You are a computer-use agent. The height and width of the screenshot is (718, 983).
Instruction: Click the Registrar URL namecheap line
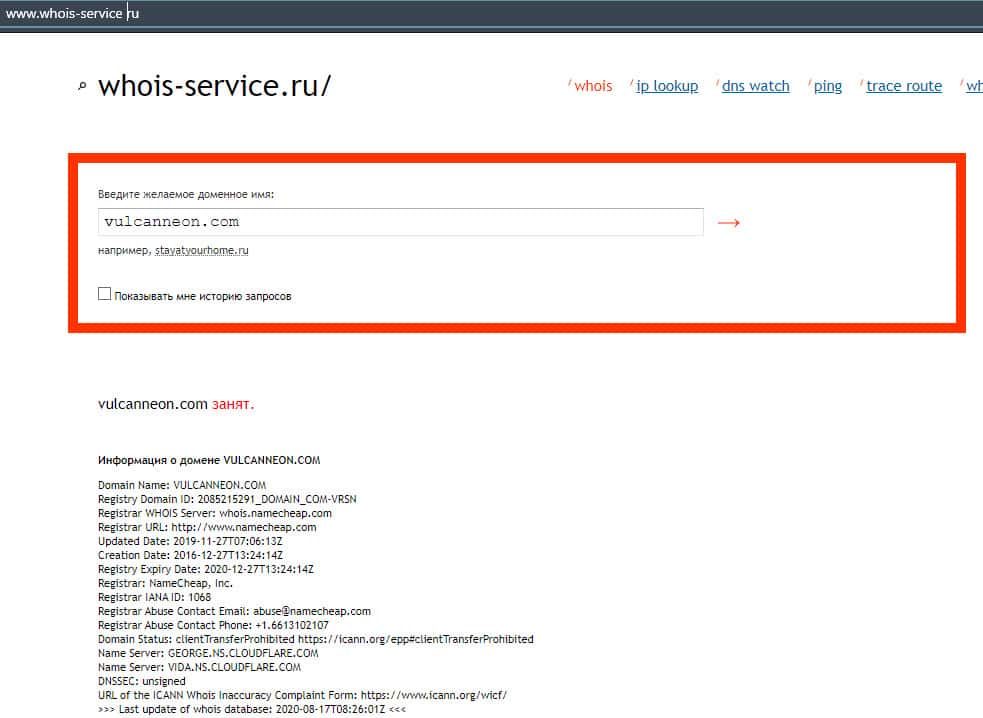(x=207, y=527)
